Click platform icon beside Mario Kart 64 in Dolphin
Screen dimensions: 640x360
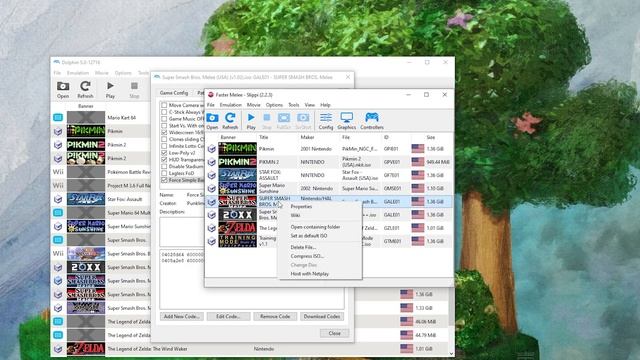58,118
